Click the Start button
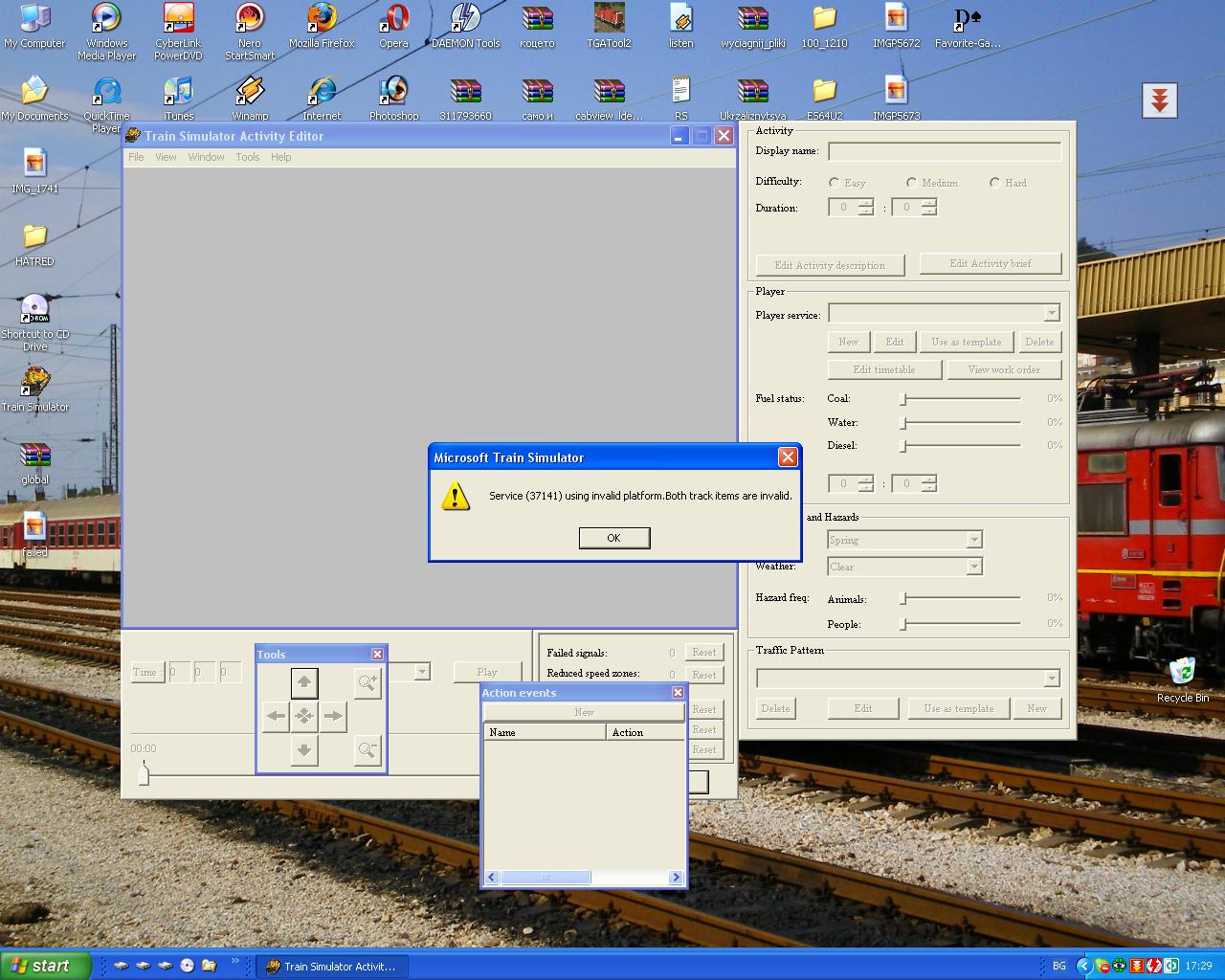 (x=46, y=966)
